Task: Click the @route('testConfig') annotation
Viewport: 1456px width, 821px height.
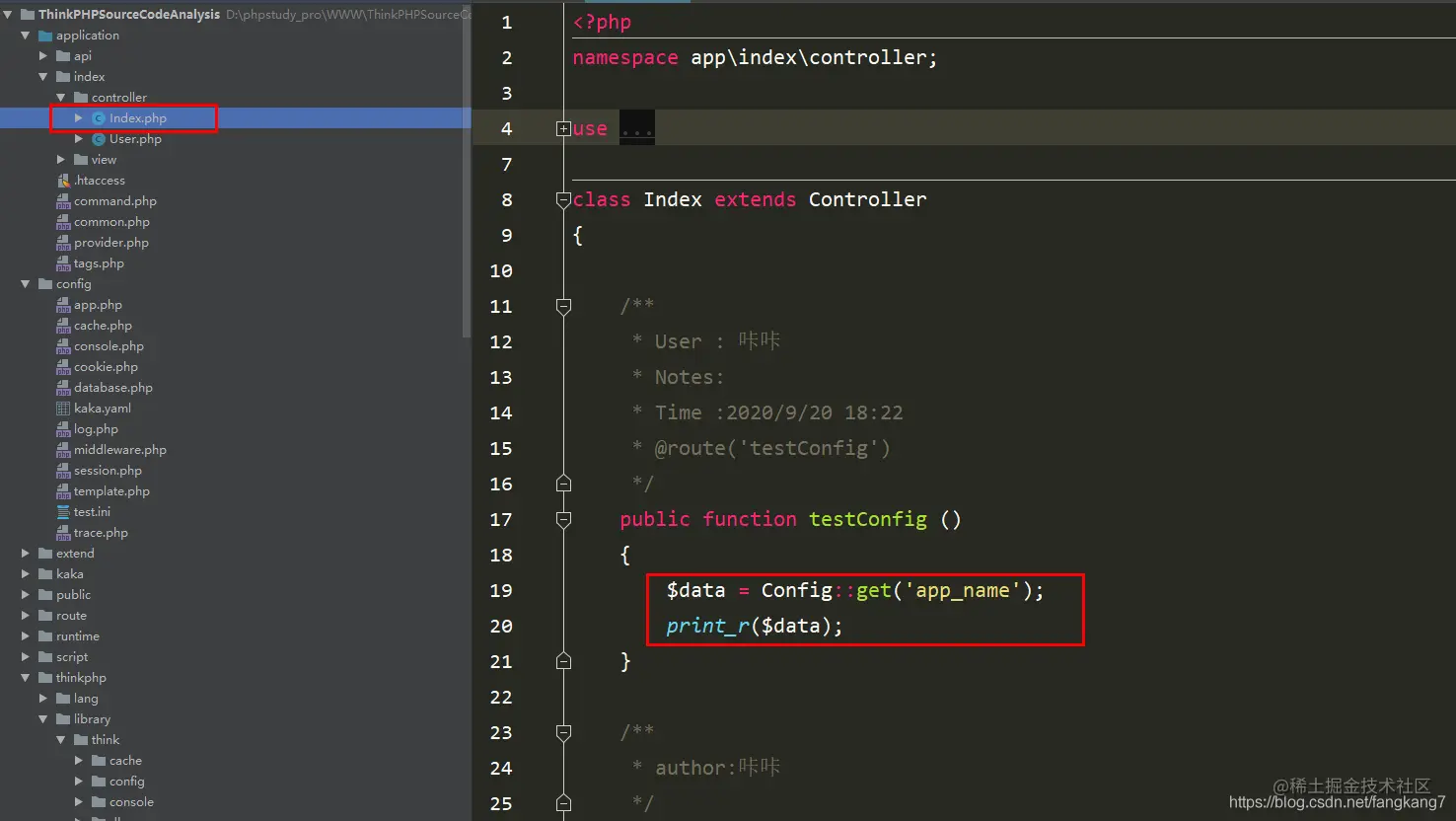Action: click(x=772, y=448)
